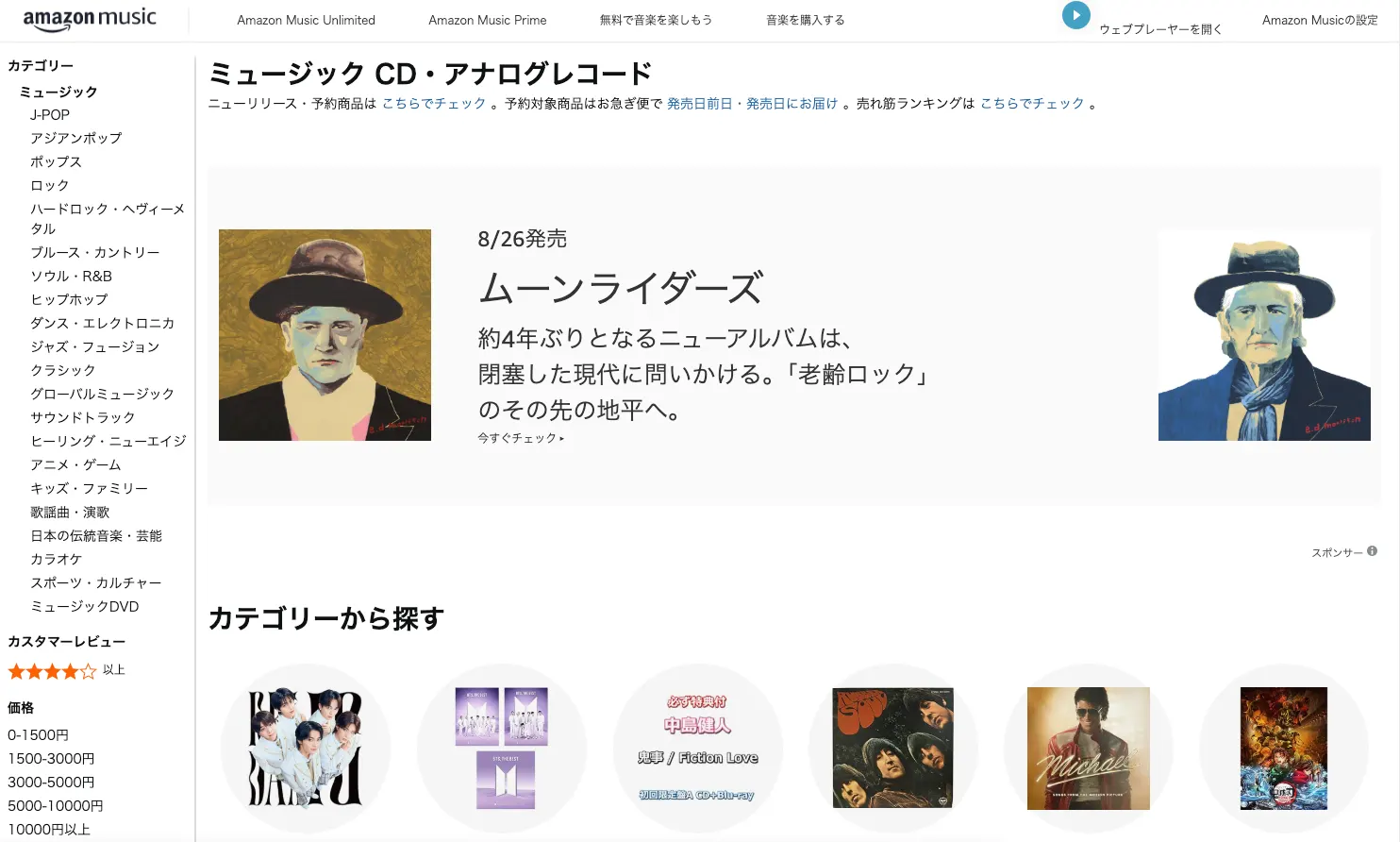Open Michael album category circle
The height and width of the screenshot is (842, 1400).
click(1089, 749)
